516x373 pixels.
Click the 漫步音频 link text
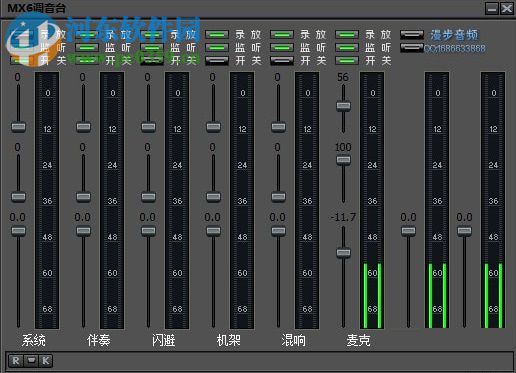(x=454, y=35)
